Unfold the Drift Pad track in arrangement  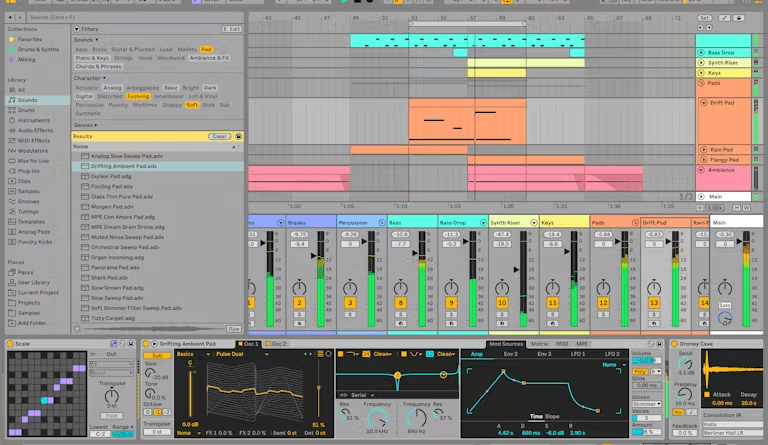[702, 103]
